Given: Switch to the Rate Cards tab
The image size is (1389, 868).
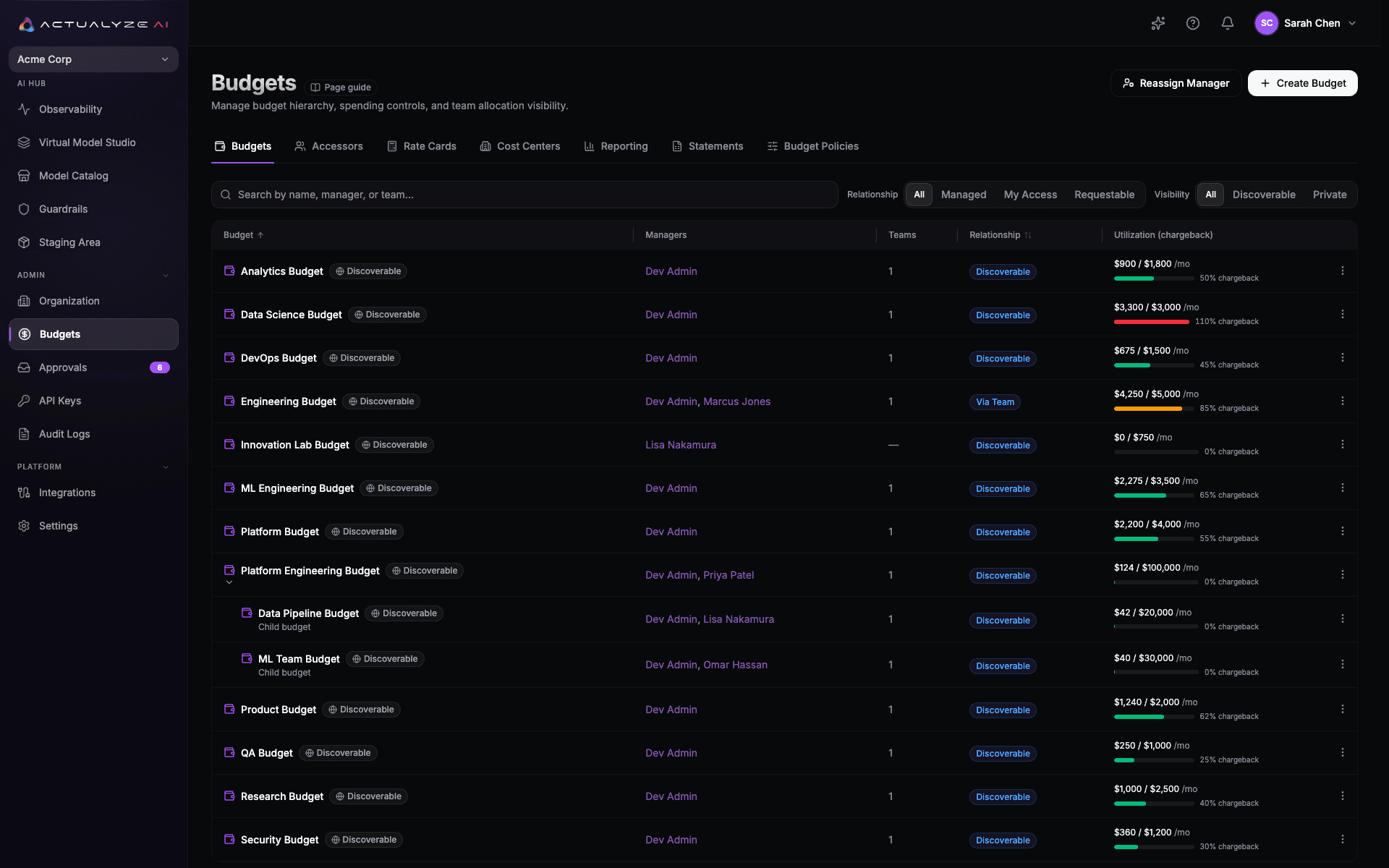Looking at the screenshot, I should click(422, 146).
